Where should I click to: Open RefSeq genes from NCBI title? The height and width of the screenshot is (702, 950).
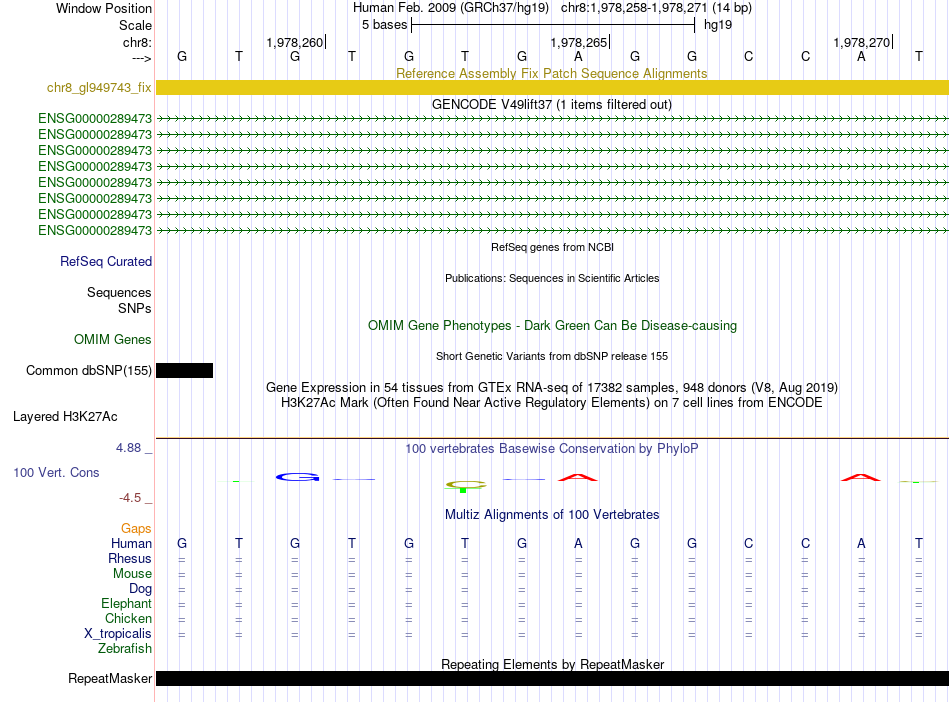pos(552,247)
